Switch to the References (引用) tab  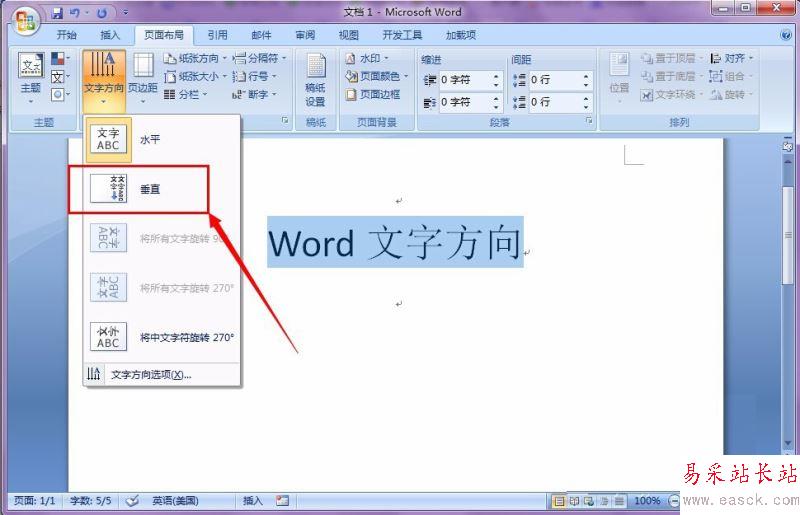(x=217, y=35)
